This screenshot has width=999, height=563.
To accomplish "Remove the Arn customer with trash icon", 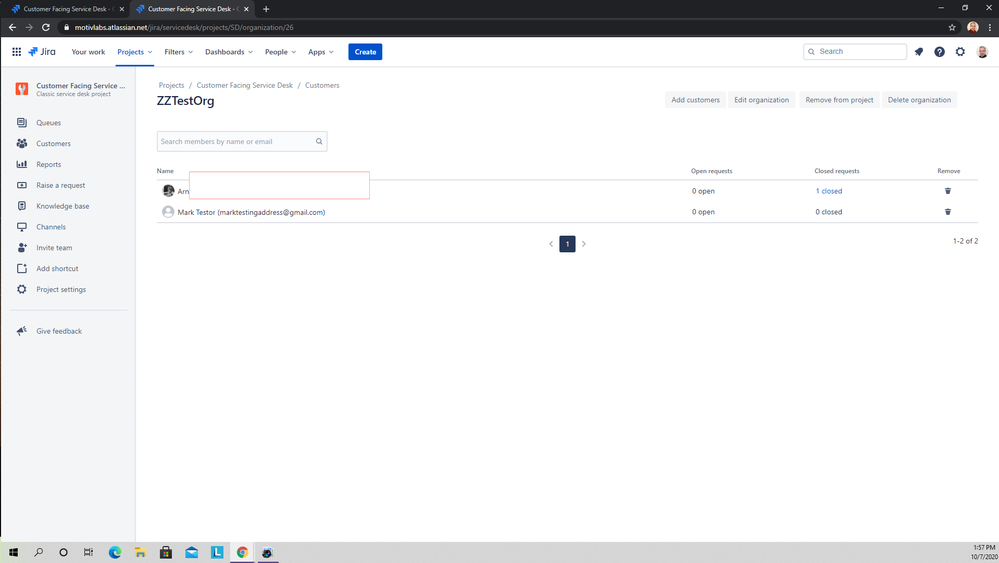I will 947,191.
